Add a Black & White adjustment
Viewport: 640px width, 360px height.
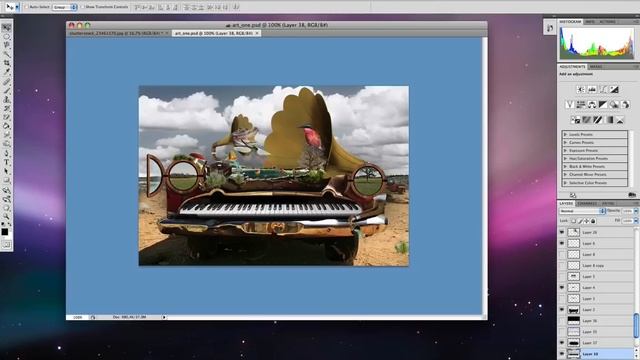[603, 105]
